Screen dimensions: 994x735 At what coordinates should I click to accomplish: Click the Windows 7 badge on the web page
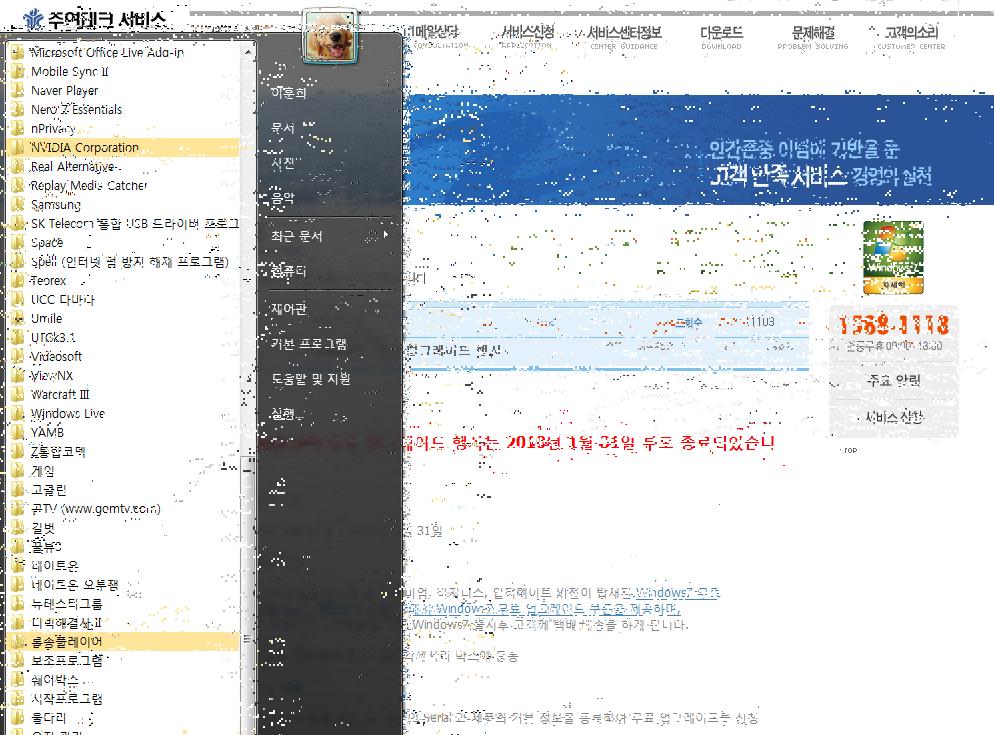click(x=893, y=257)
